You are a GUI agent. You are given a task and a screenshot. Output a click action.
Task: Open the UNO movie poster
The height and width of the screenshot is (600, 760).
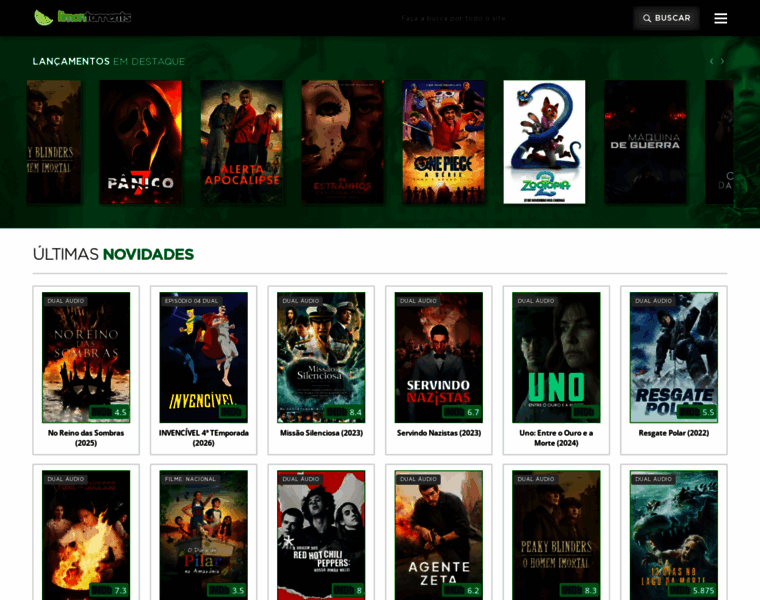(x=556, y=357)
